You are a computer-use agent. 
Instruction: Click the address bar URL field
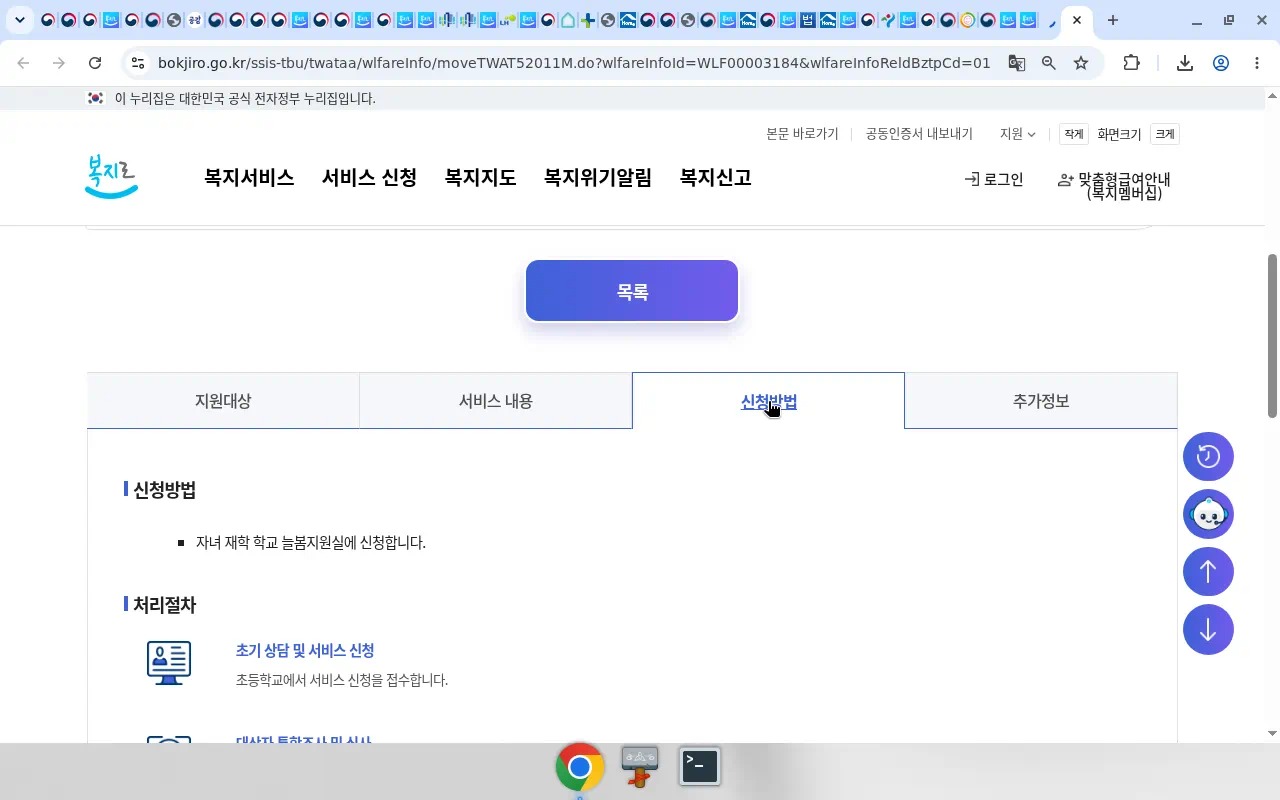tap(574, 63)
